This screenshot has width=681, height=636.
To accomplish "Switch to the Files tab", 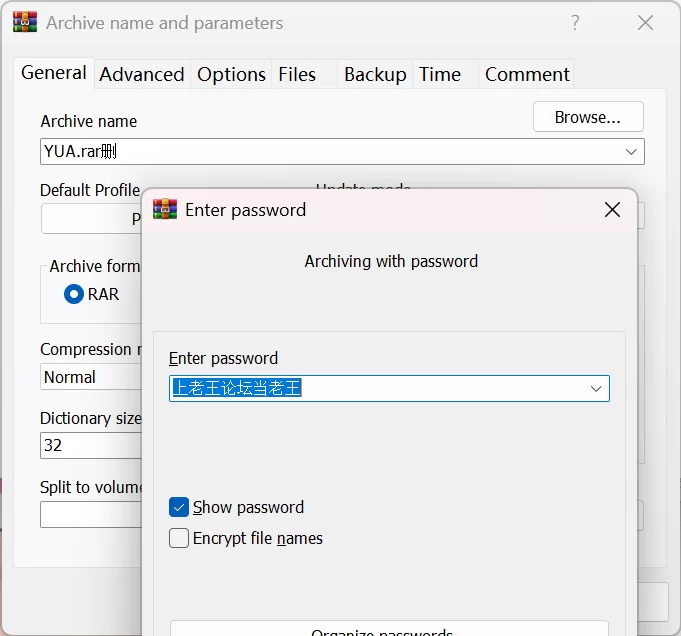I will 297,74.
